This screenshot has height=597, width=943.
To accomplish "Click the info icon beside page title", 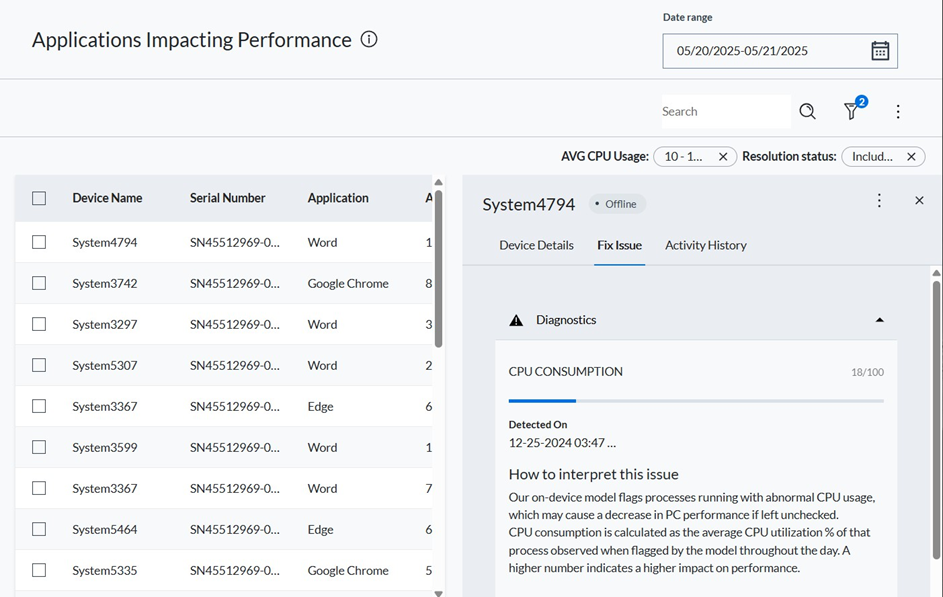I will pyautogui.click(x=369, y=40).
